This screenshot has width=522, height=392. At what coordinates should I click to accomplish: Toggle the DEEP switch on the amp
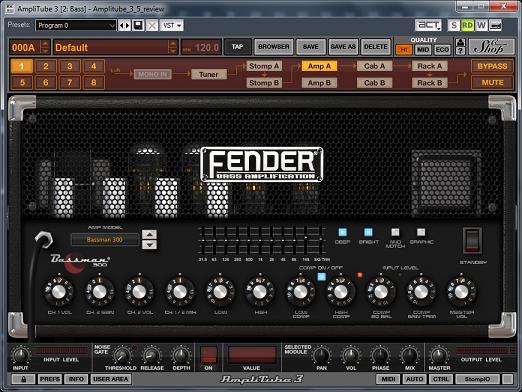pyautogui.click(x=342, y=232)
